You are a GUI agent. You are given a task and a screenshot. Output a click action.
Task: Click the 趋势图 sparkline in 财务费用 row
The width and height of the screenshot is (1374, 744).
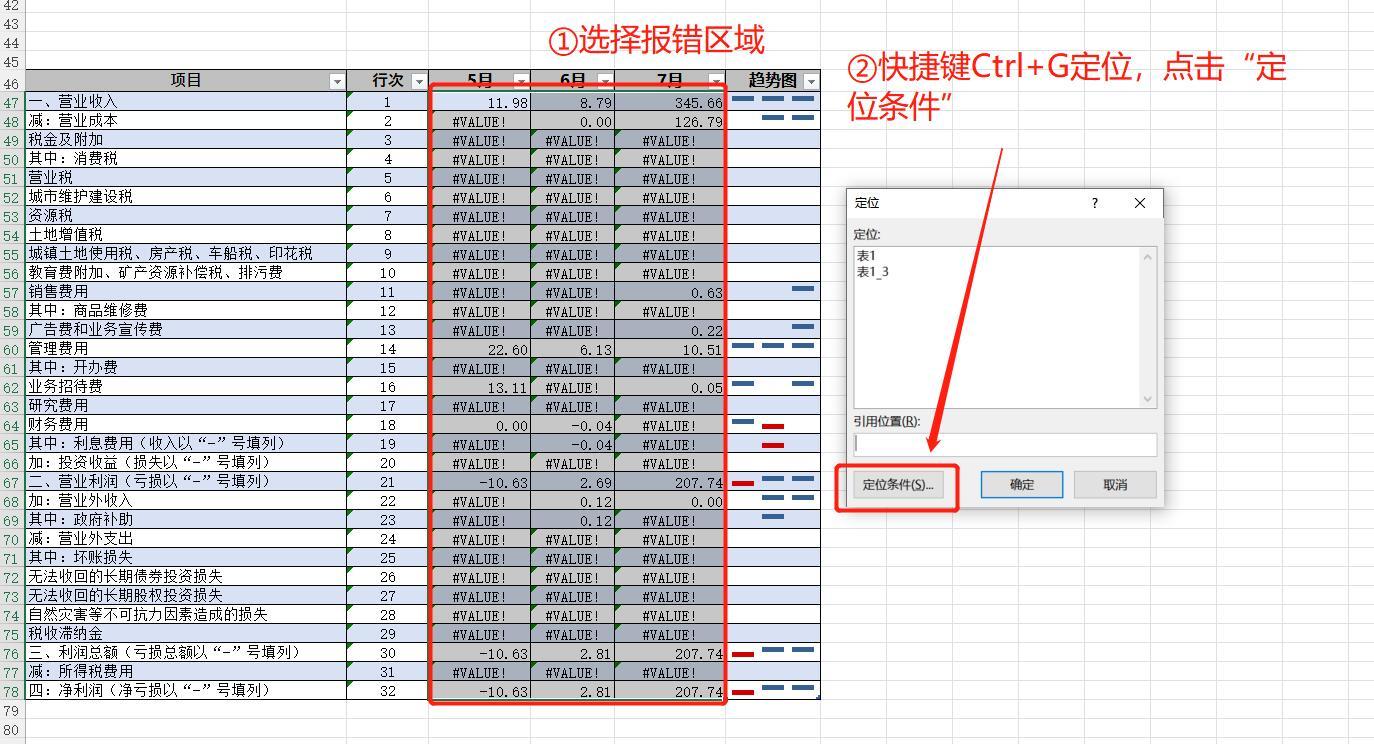[773, 424]
